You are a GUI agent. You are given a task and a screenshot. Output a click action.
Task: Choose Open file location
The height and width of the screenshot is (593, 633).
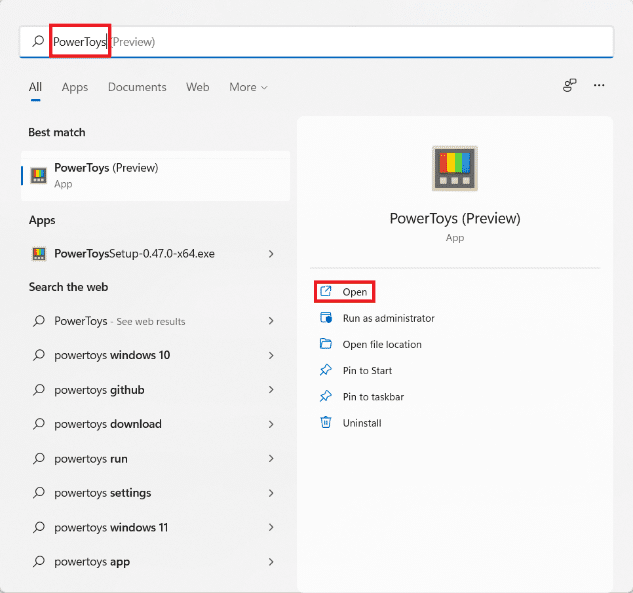coord(371,344)
